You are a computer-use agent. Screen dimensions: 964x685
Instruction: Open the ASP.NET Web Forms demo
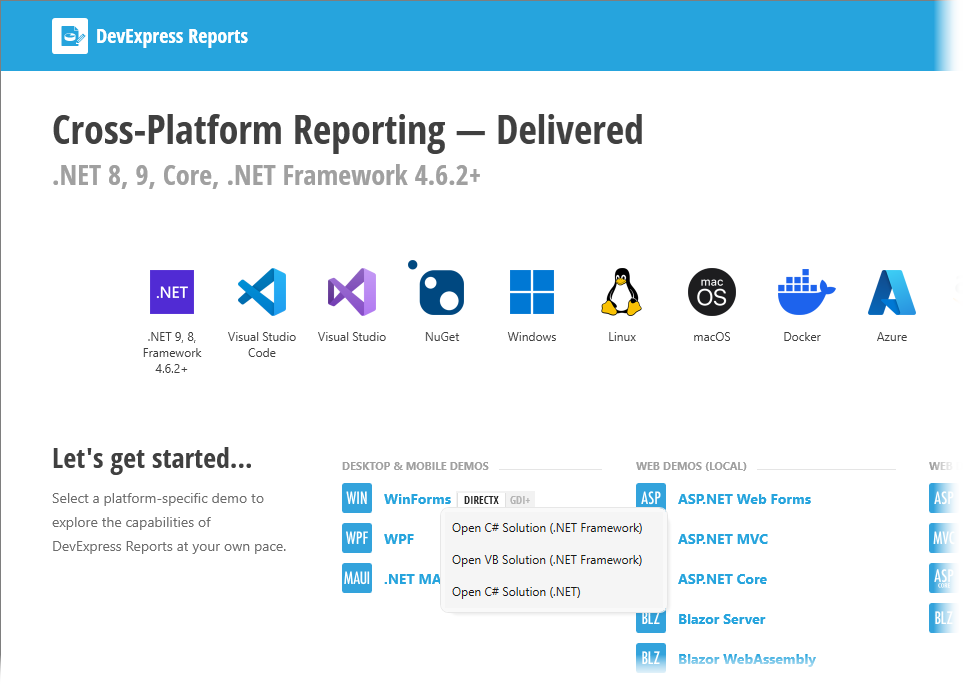[745, 499]
